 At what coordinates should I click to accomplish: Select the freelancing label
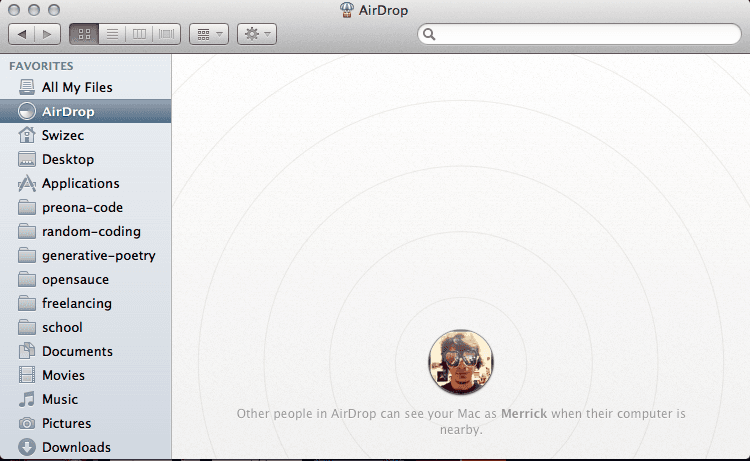tap(77, 303)
